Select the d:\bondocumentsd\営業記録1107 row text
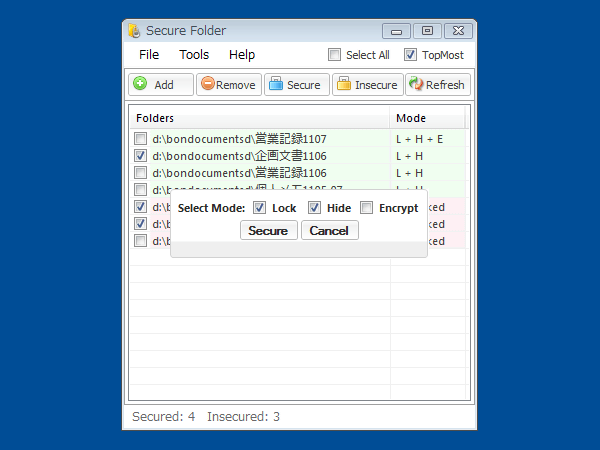The height and width of the screenshot is (450, 600). pyautogui.click(x=239, y=139)
